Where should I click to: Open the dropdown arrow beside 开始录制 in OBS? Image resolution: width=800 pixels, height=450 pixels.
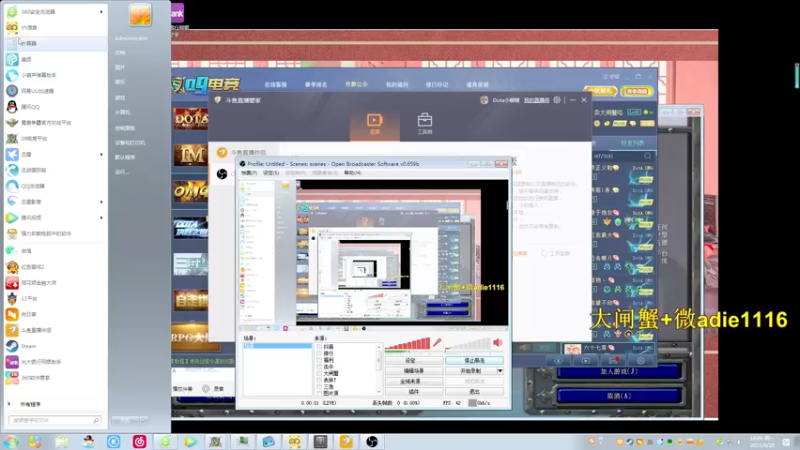500,371
